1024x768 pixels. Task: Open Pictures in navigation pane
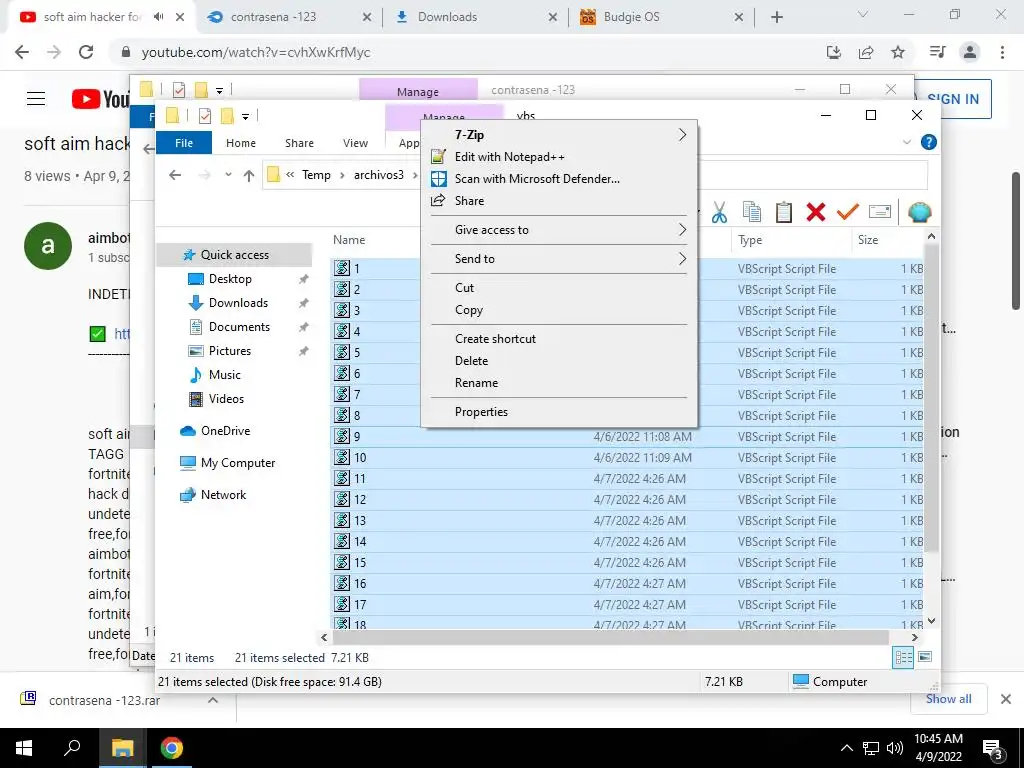coord(230,351)
